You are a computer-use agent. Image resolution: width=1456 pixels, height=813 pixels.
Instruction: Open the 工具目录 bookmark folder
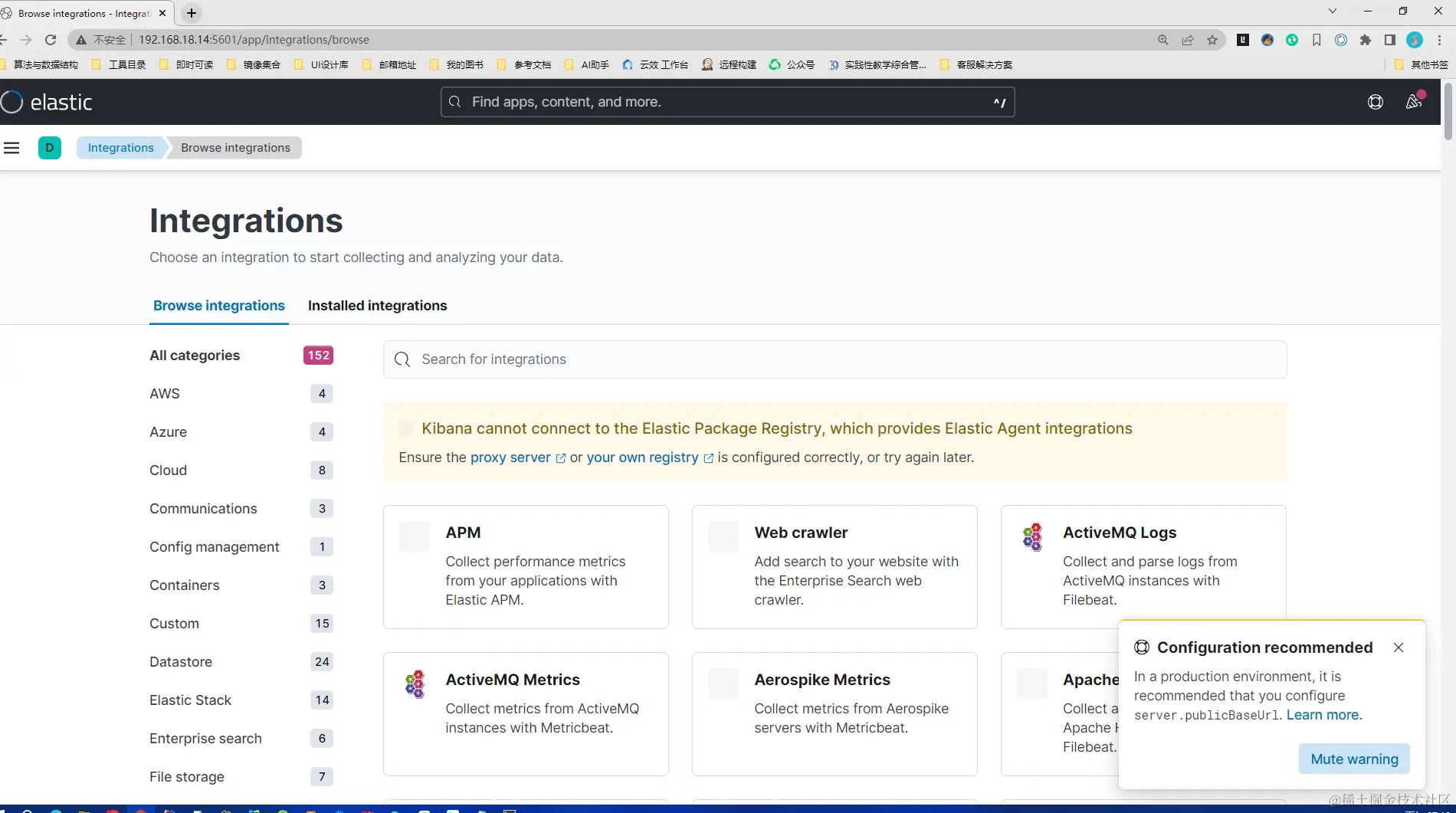[120, 65]
